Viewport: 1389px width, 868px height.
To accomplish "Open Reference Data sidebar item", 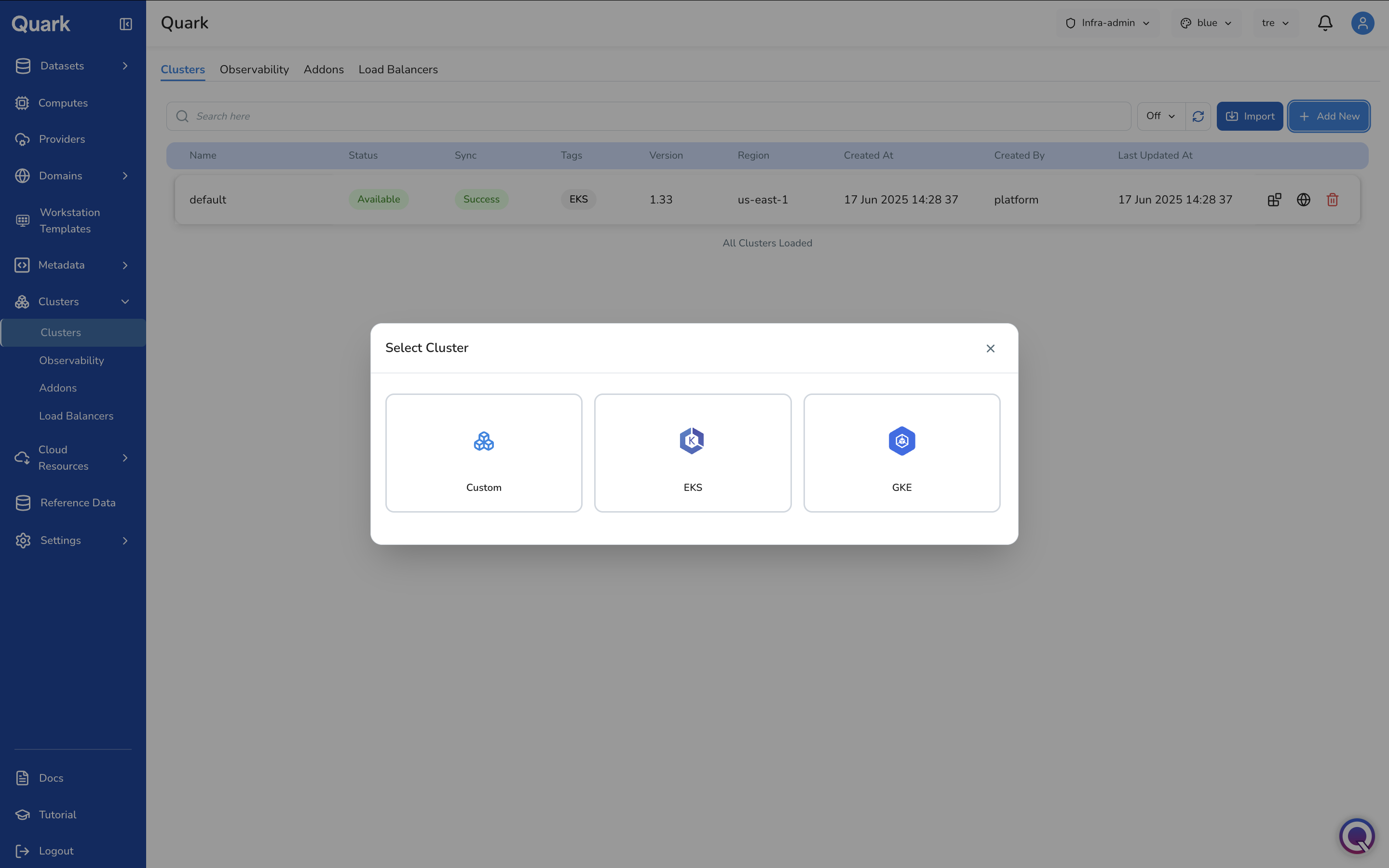I will coord(78,503).
